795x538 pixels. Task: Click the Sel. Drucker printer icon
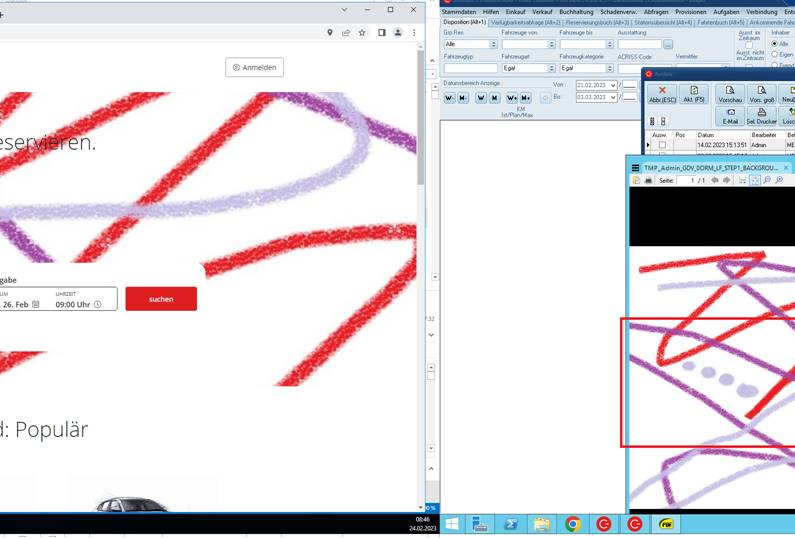pos(762,116)
